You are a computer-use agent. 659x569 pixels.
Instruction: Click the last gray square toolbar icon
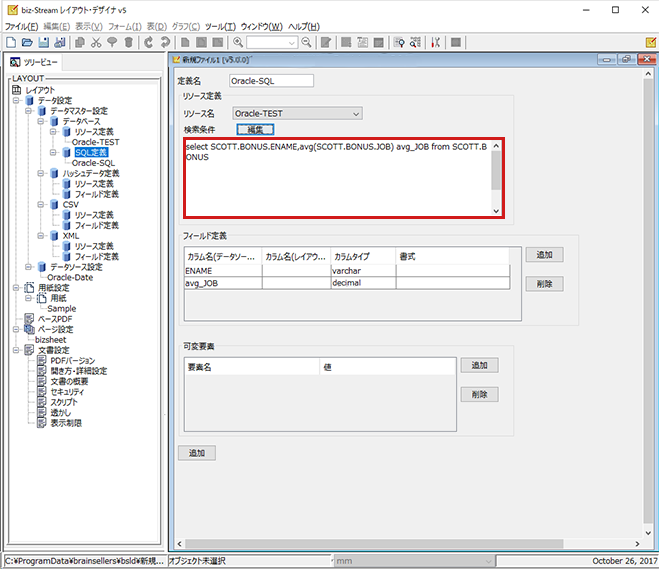click(x=456, y=42)
